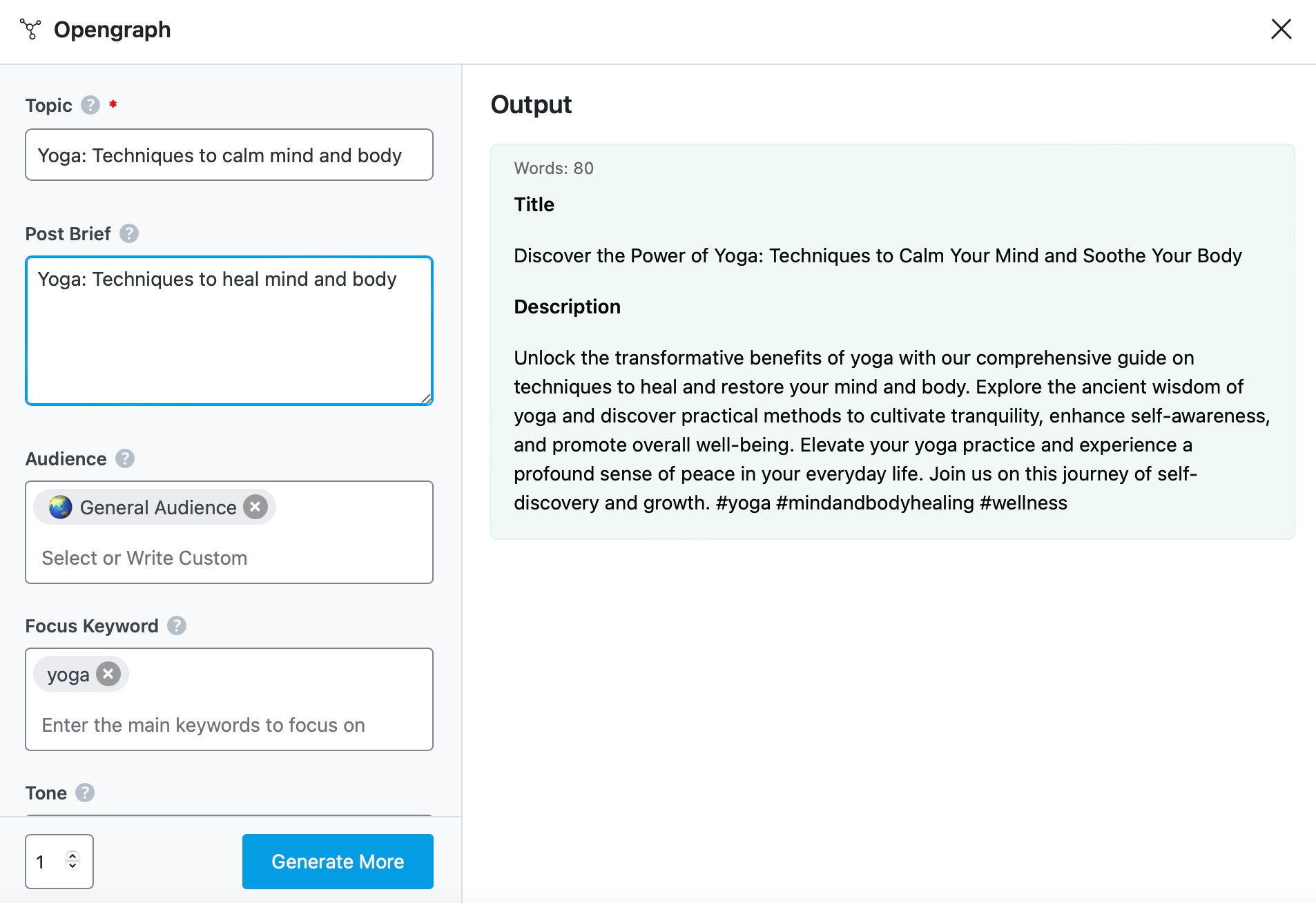Click the Words: 80 count text

click(554, 168)
